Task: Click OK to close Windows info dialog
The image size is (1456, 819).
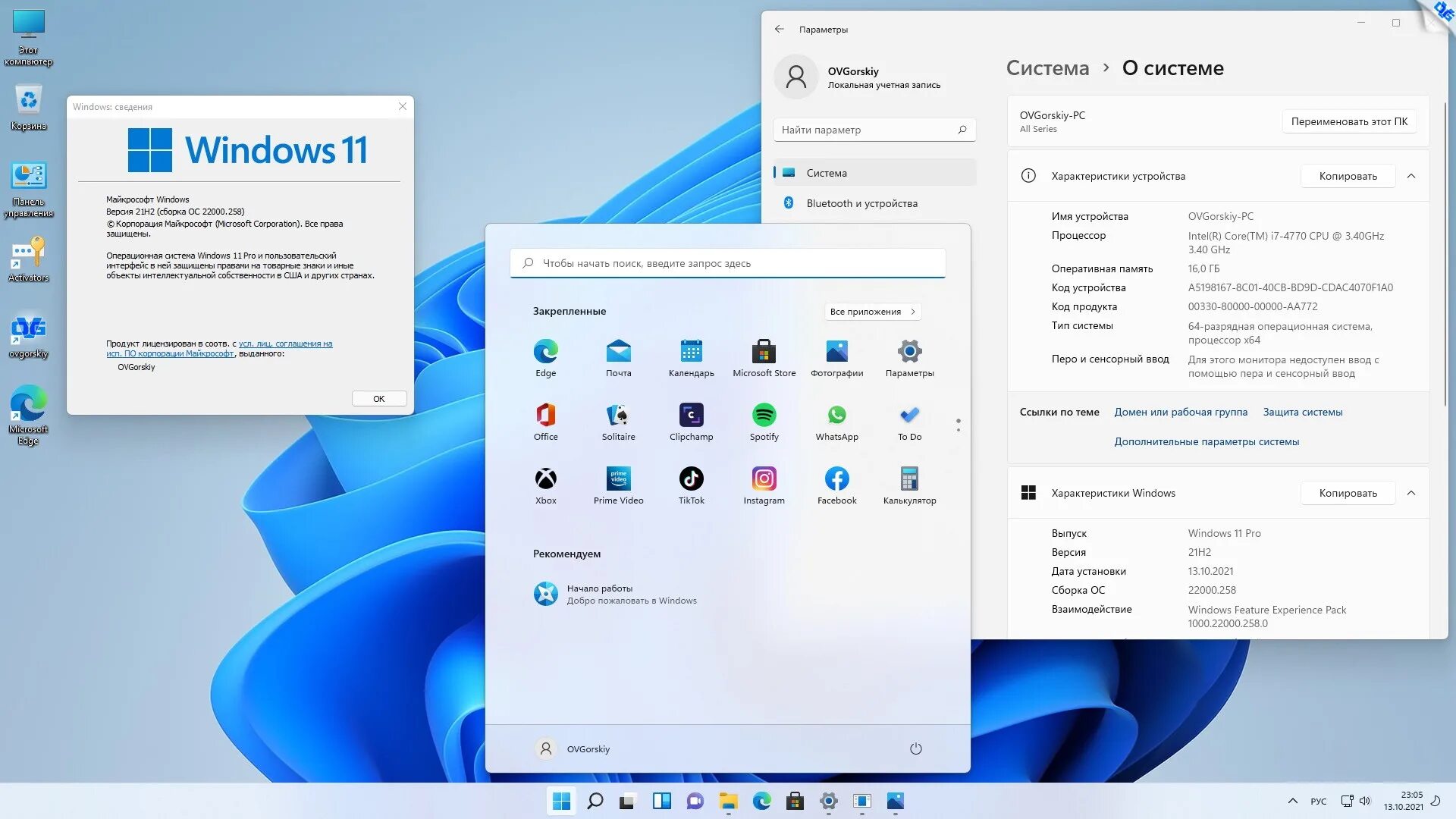Action: (x=378, y=398)
